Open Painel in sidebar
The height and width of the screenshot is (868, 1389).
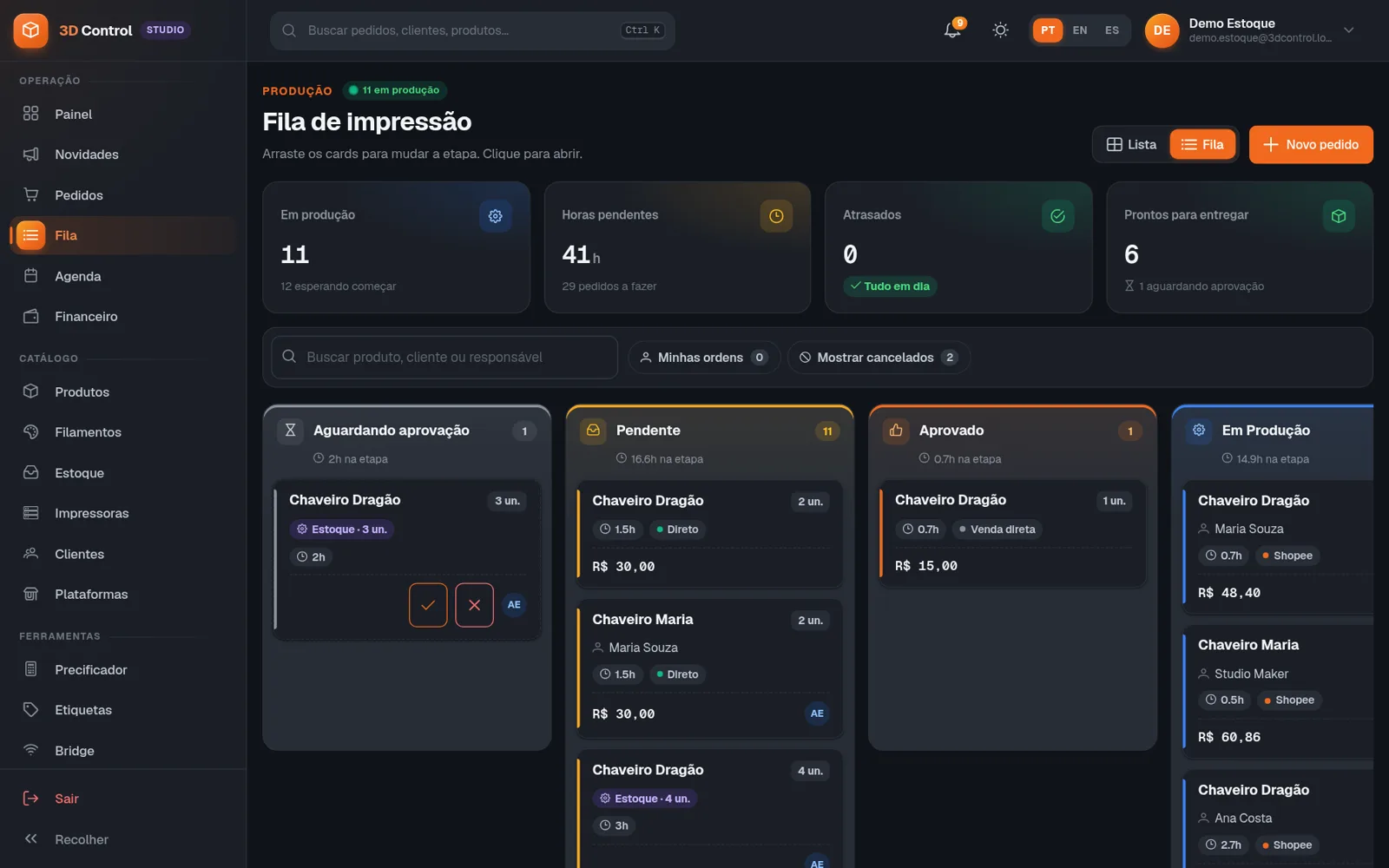point(123,114)
